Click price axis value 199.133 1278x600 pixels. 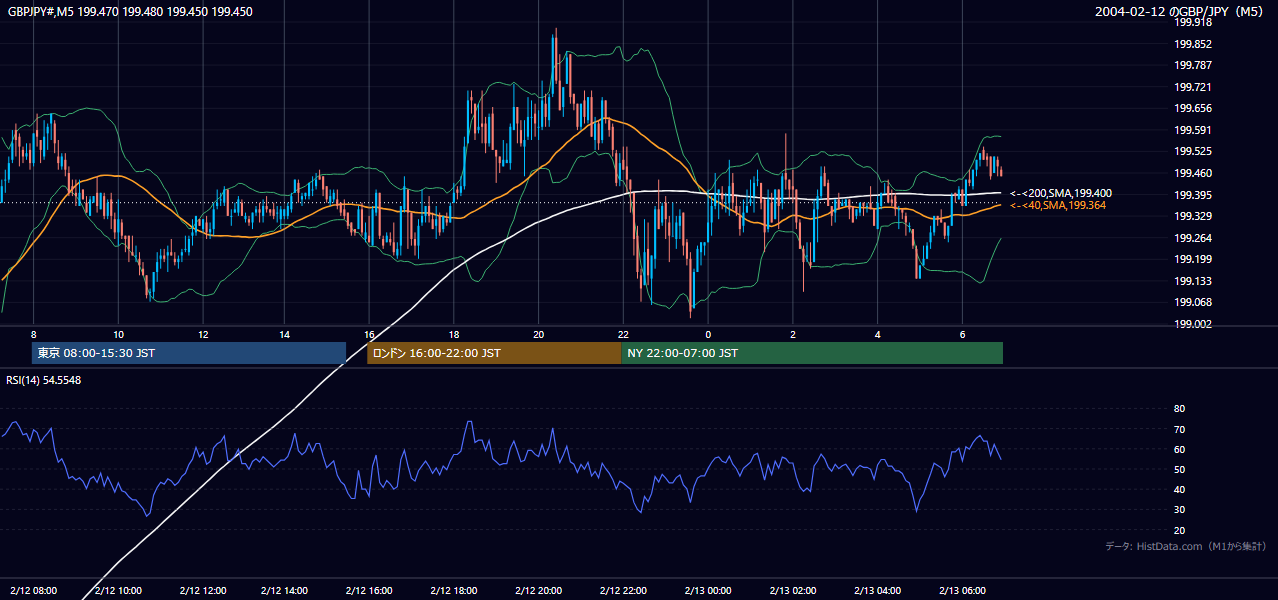[x=1192, y=281]
